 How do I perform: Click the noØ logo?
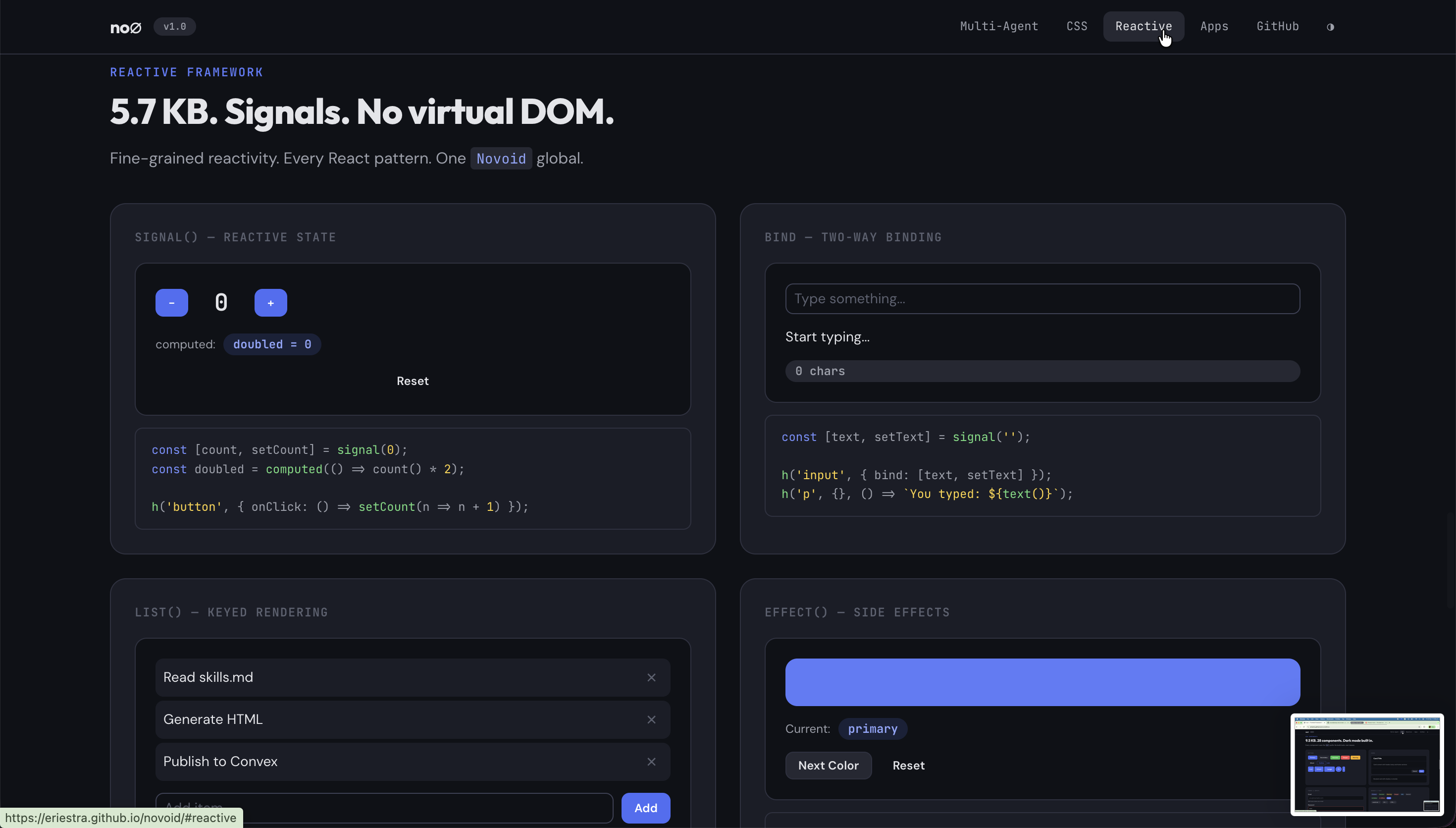[126, 27]
